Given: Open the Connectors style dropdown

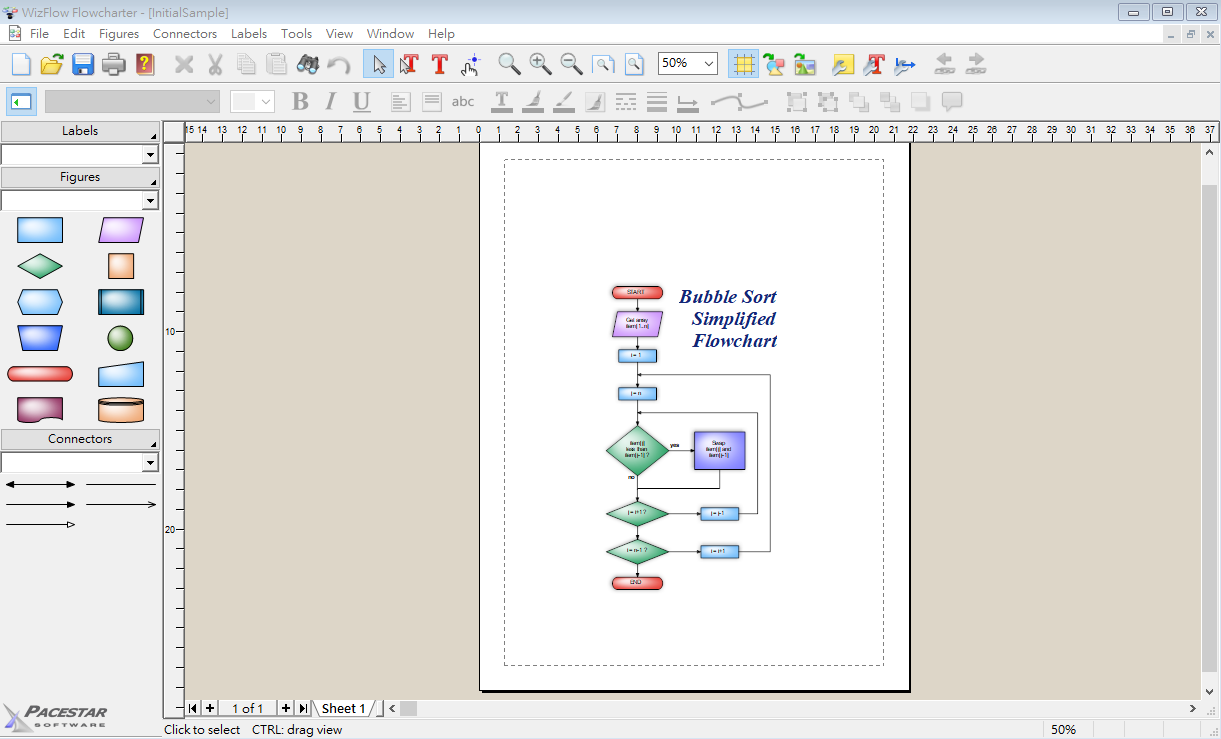Looking at the screenshot, I should (x=150, y=463).
